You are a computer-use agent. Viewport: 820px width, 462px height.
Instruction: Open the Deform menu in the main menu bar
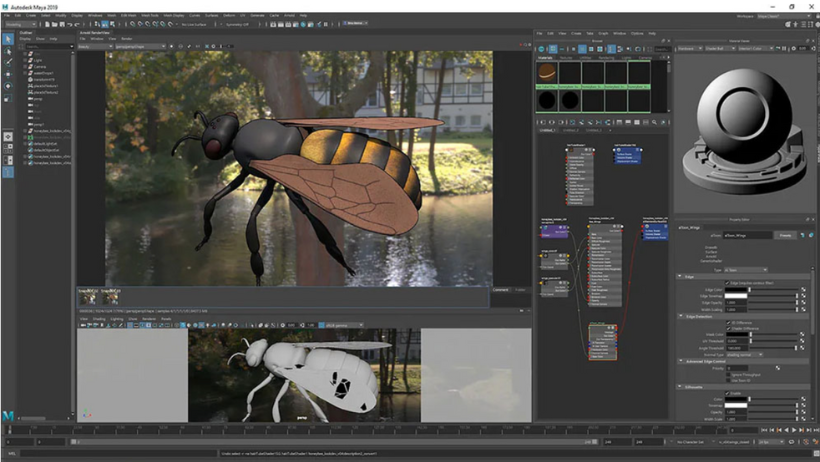coord(229,16)
